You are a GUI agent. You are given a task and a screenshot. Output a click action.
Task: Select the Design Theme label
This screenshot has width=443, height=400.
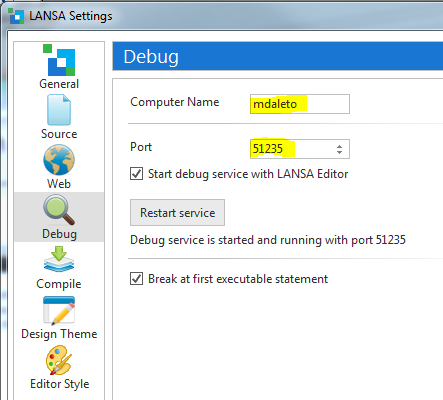(59, 334)
